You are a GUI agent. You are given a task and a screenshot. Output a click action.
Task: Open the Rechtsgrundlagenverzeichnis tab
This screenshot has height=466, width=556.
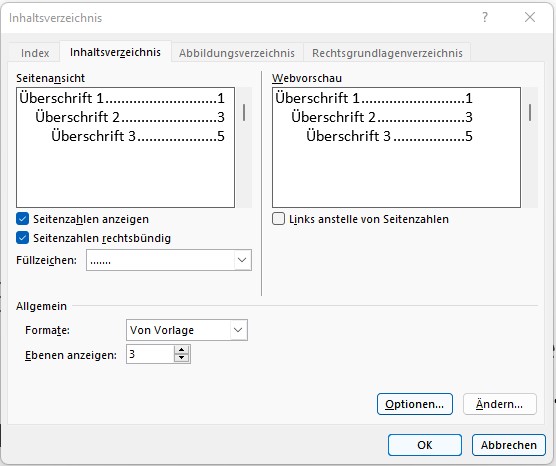click(x=387, y=53)
